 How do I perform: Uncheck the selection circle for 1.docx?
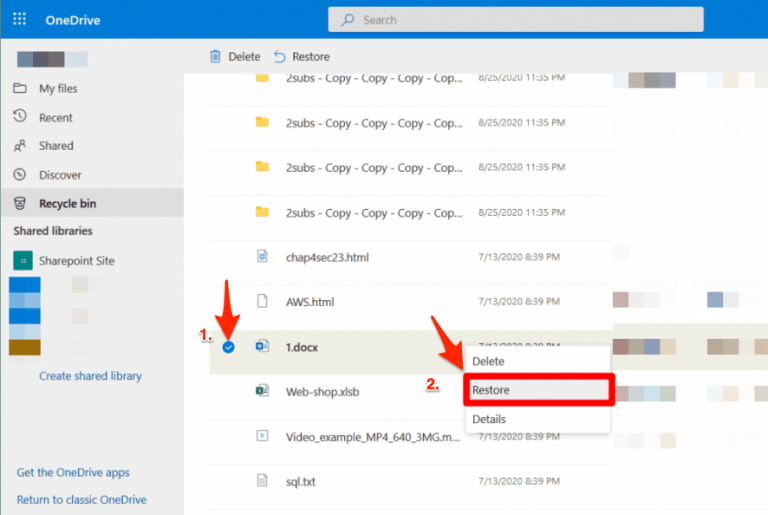coord(228,347)
